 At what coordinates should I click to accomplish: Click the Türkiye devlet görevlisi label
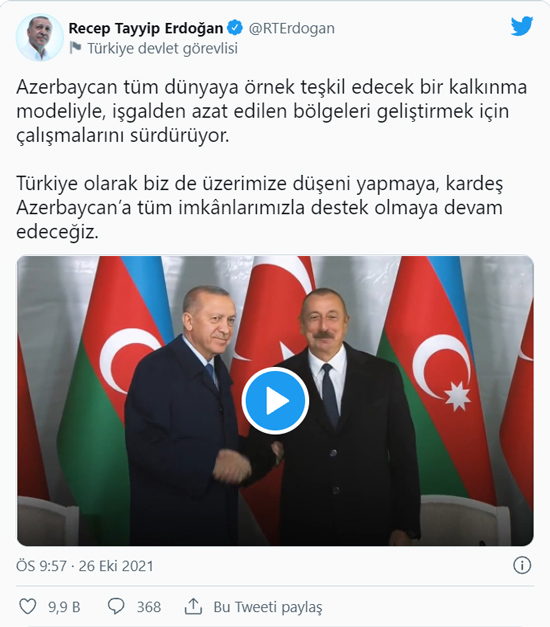[162, 48]
